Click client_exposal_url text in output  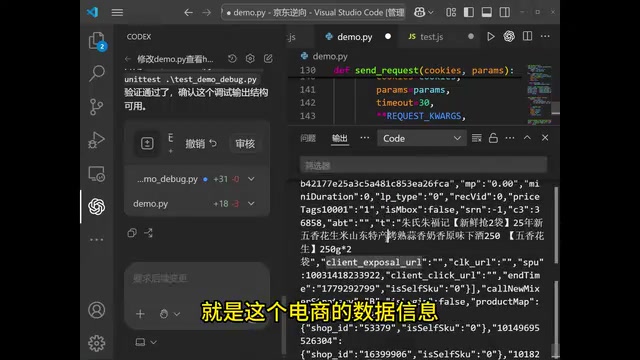pos(373,262)
